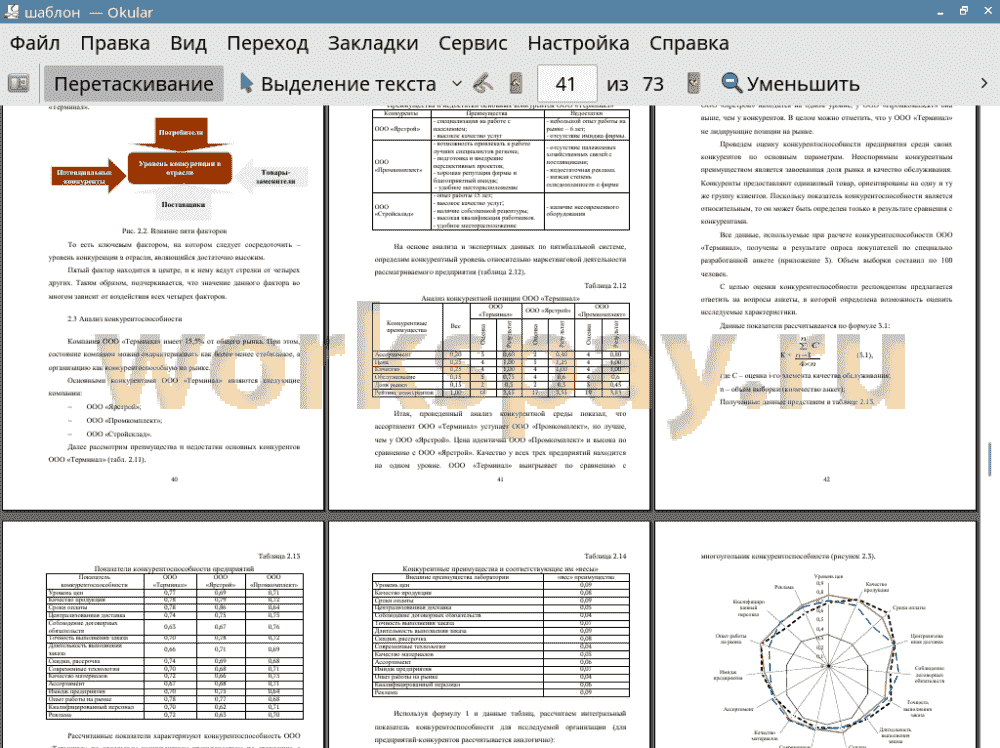1000x748 pixels.
Task: Click the list item 'ООО «Стройсклад»'
Action: point(119,434)
